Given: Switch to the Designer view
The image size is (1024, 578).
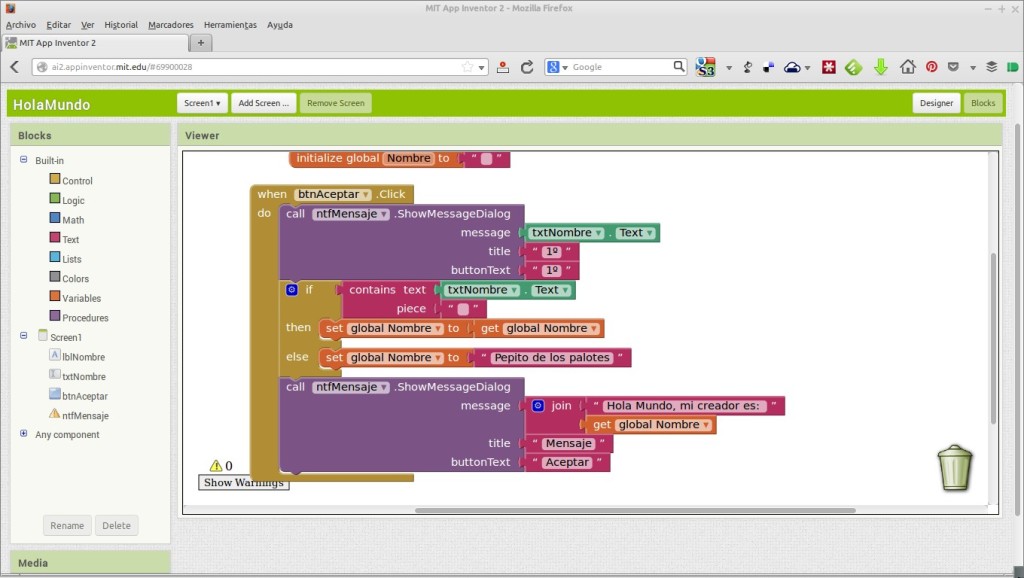Looking at the screenshot, I should coord(936,103).
